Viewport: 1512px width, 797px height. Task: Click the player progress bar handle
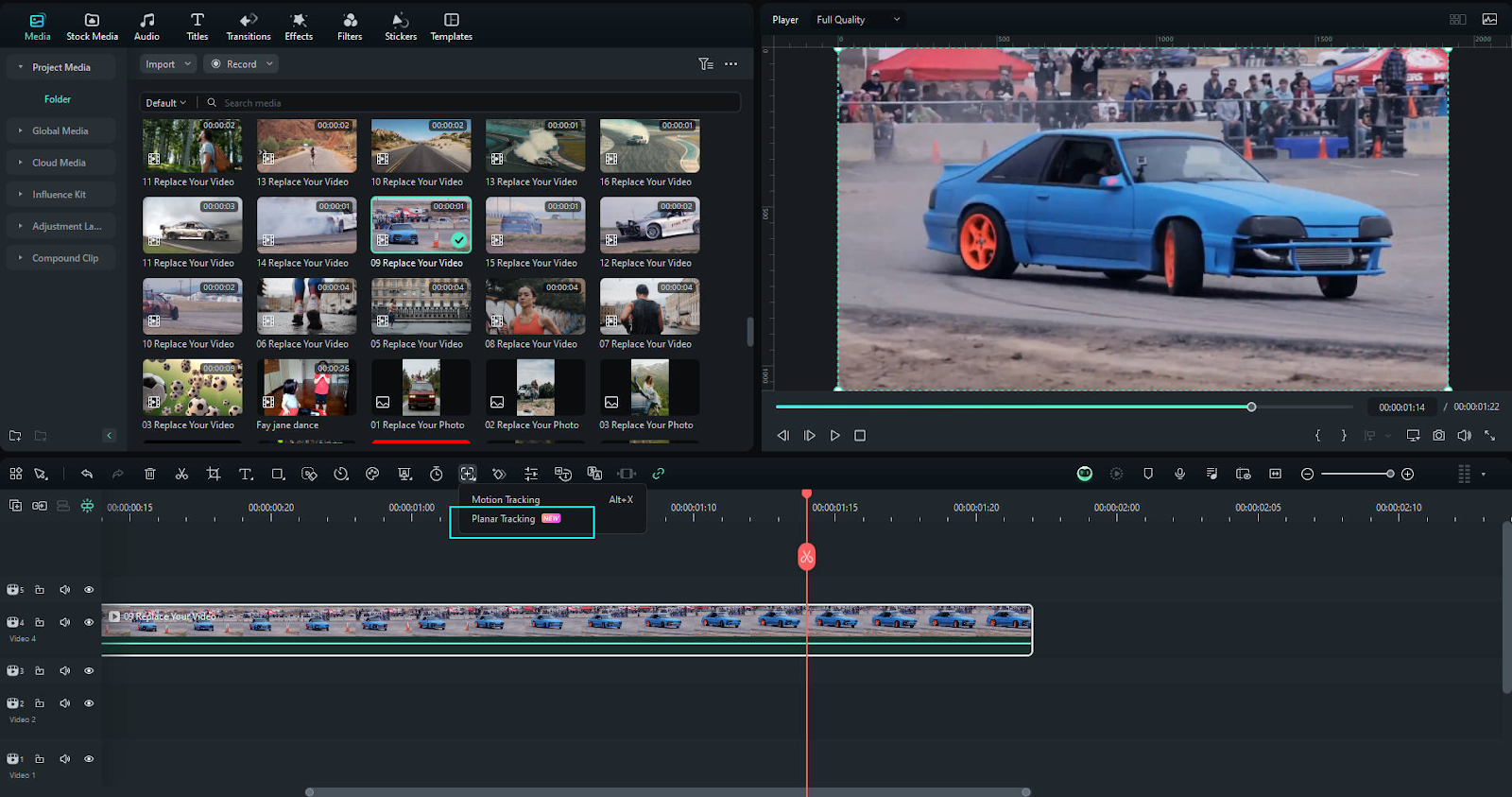1251,407
